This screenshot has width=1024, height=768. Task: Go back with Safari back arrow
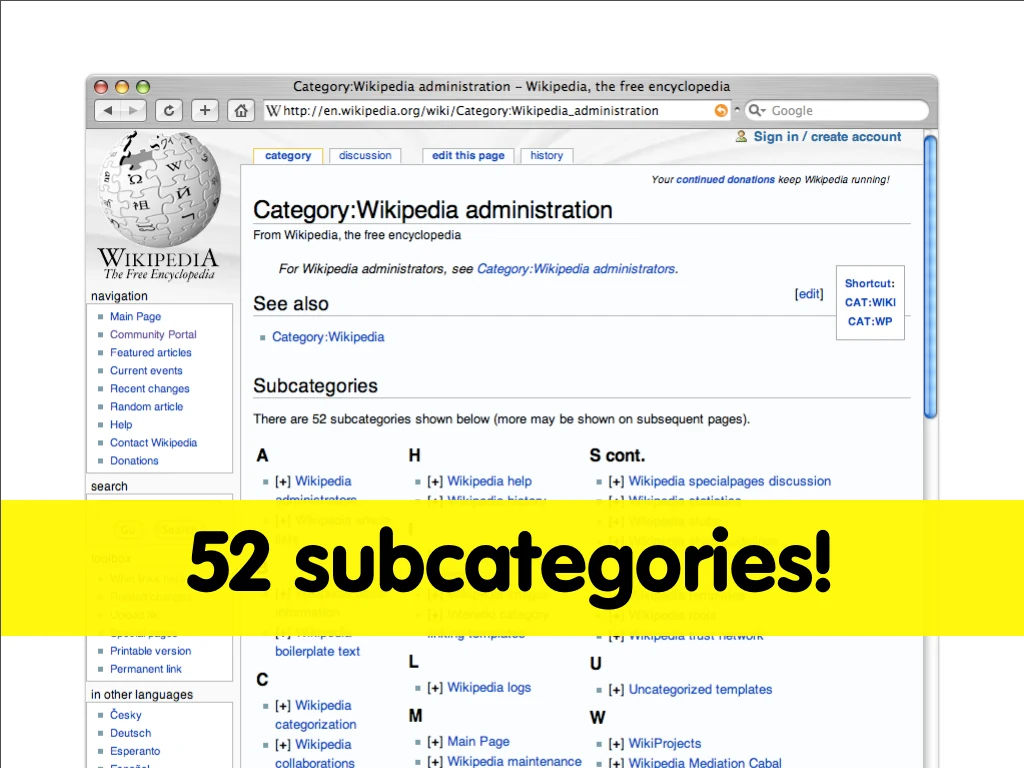pos(108,110)
